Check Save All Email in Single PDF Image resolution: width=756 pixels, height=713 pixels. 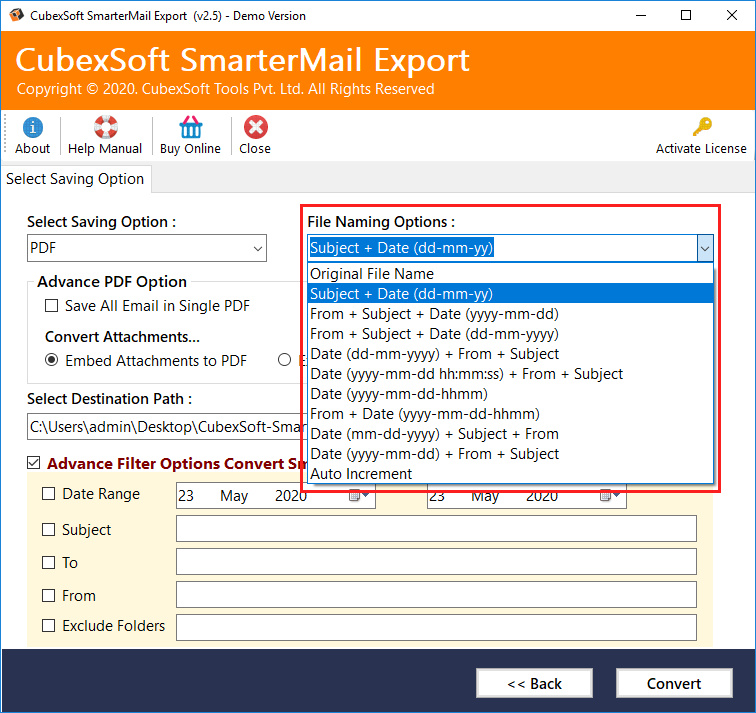(x=51, y=306)
